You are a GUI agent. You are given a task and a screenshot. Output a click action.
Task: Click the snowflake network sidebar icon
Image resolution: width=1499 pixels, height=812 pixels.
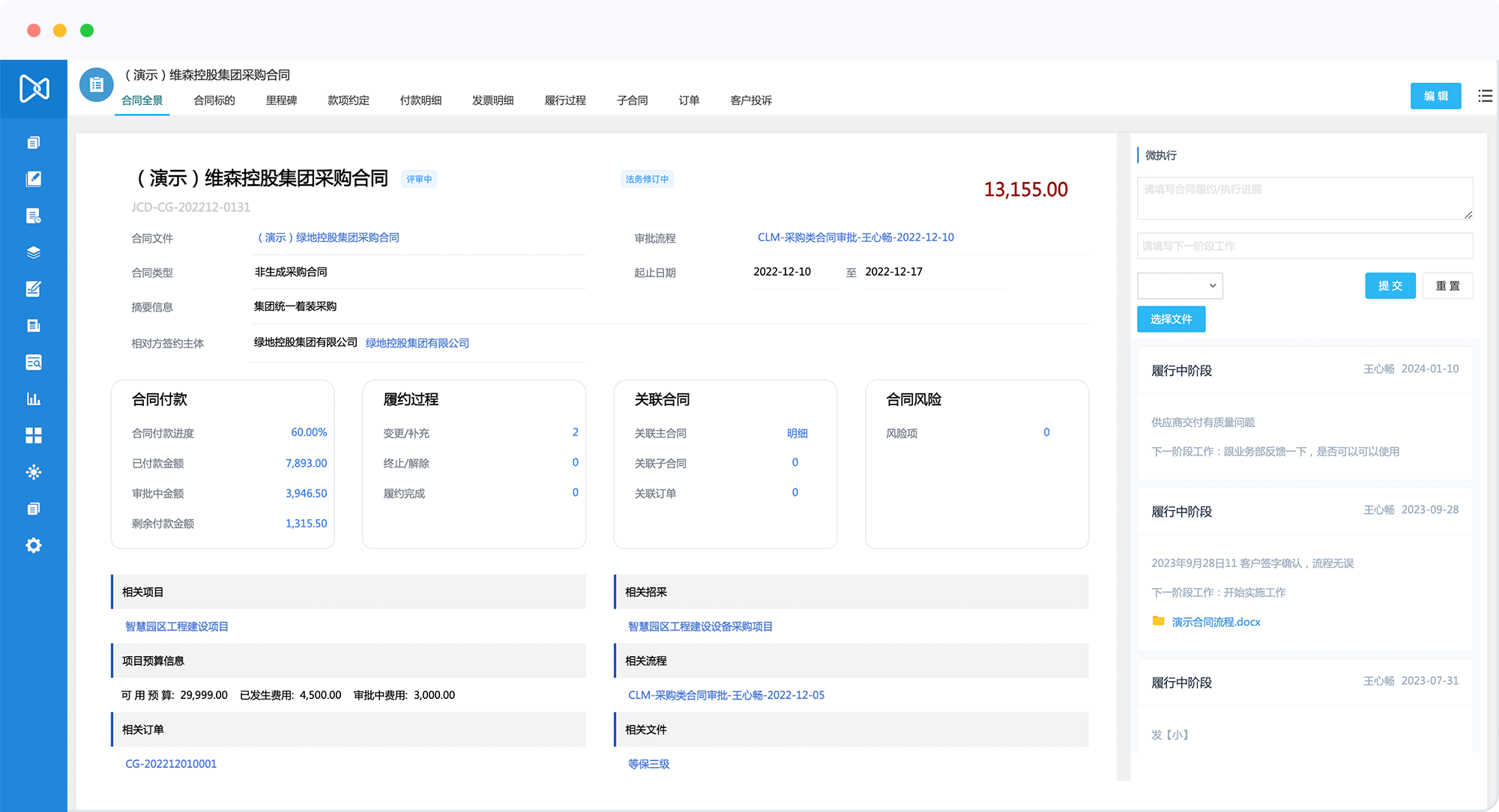pos(33,472)
